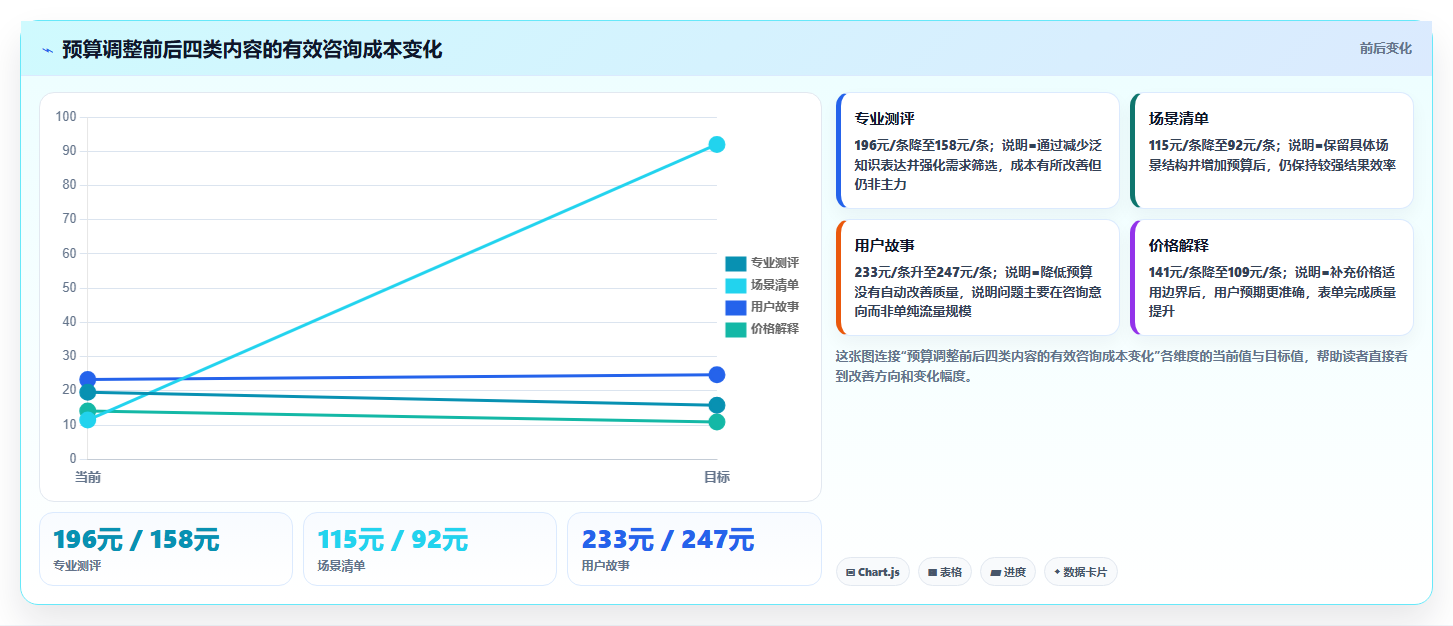1453x626 pixels.
Task: Click the 专业测评 current data point
Action: point(88,392)
